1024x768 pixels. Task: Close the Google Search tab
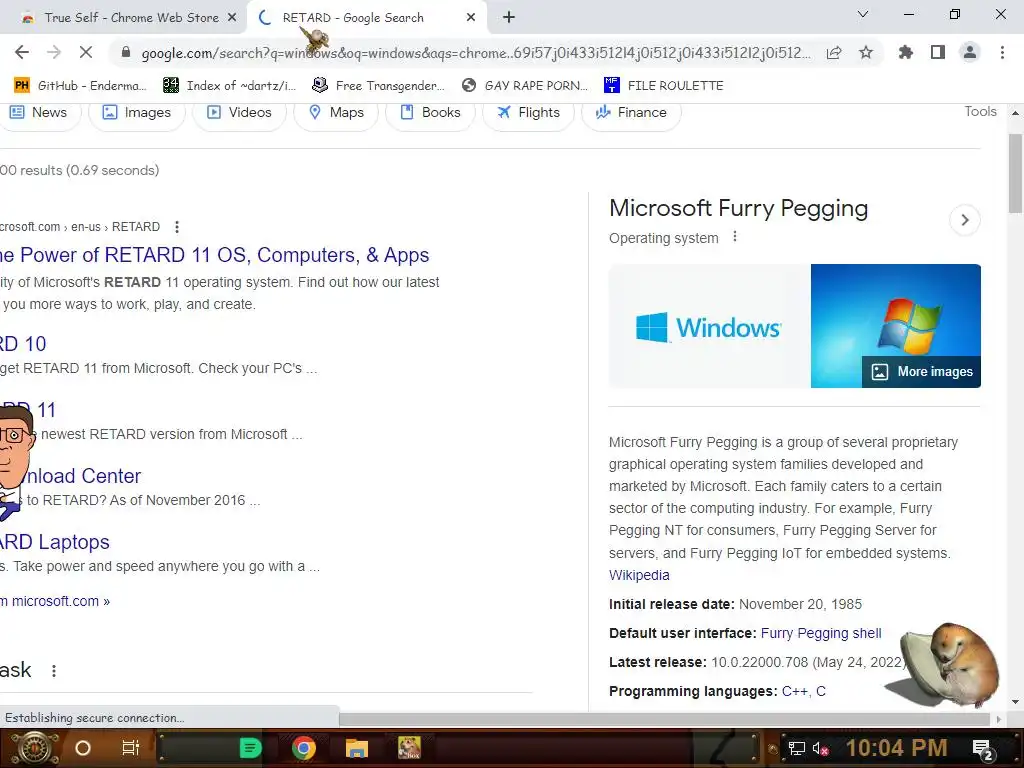(471, 18)
